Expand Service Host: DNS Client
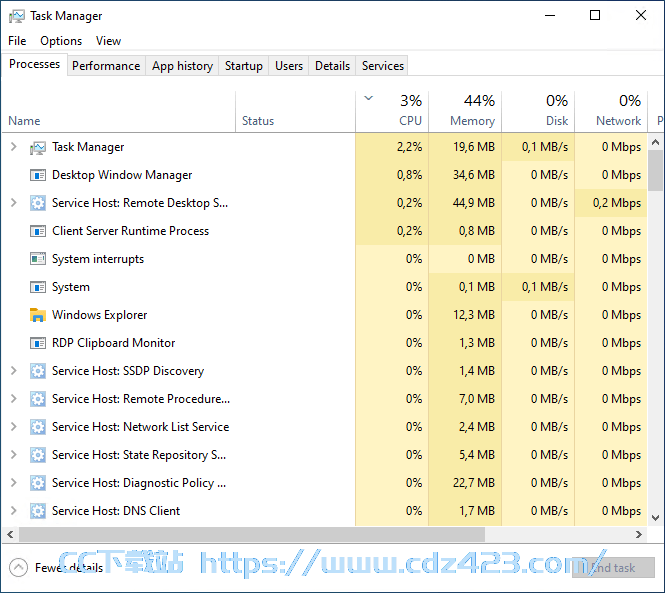The height and width of the screenshot is (593, 665). (x=14, y=511)
